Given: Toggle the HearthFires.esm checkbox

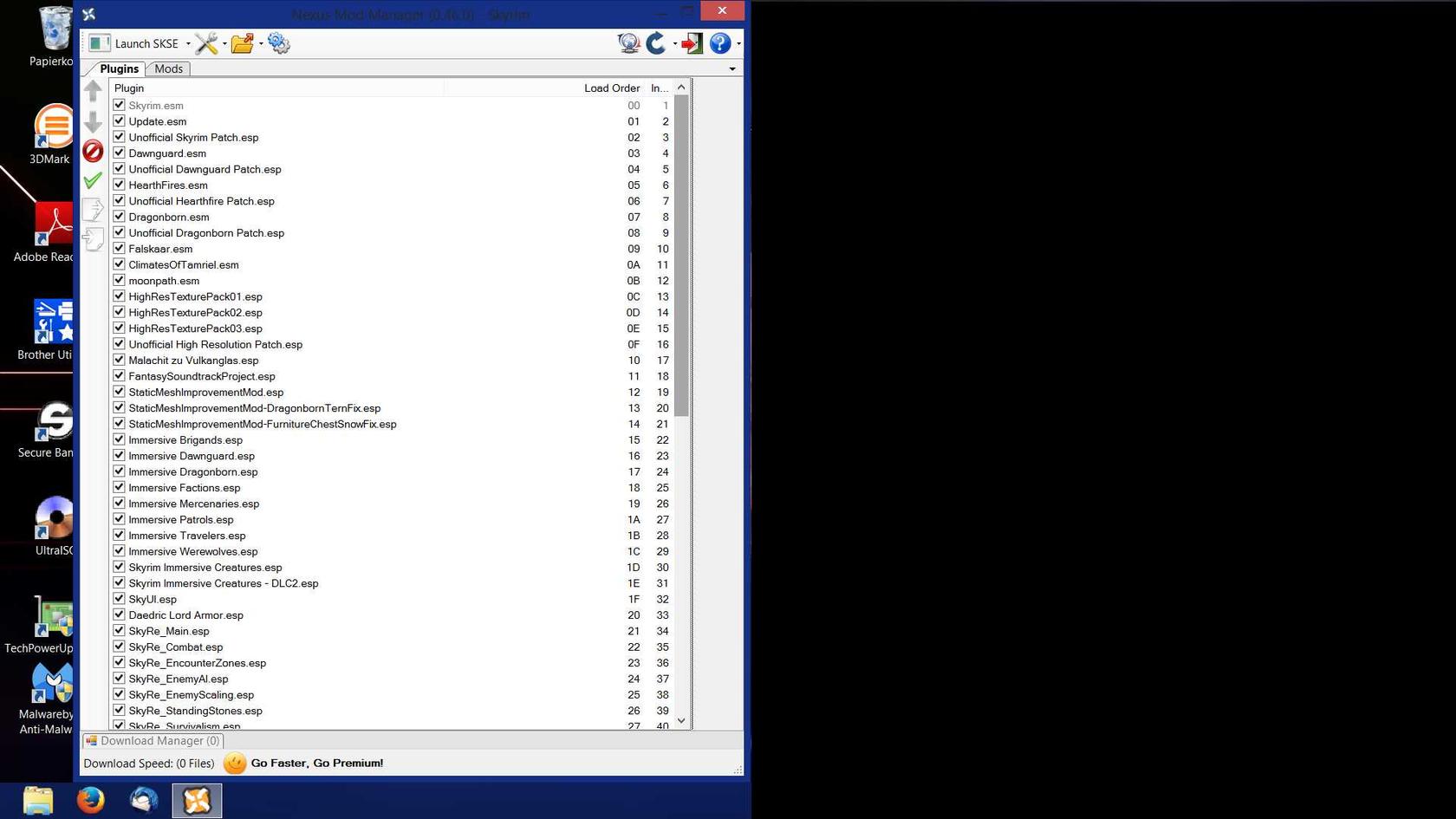Looking at the screenshot, I should click(119, 185).
